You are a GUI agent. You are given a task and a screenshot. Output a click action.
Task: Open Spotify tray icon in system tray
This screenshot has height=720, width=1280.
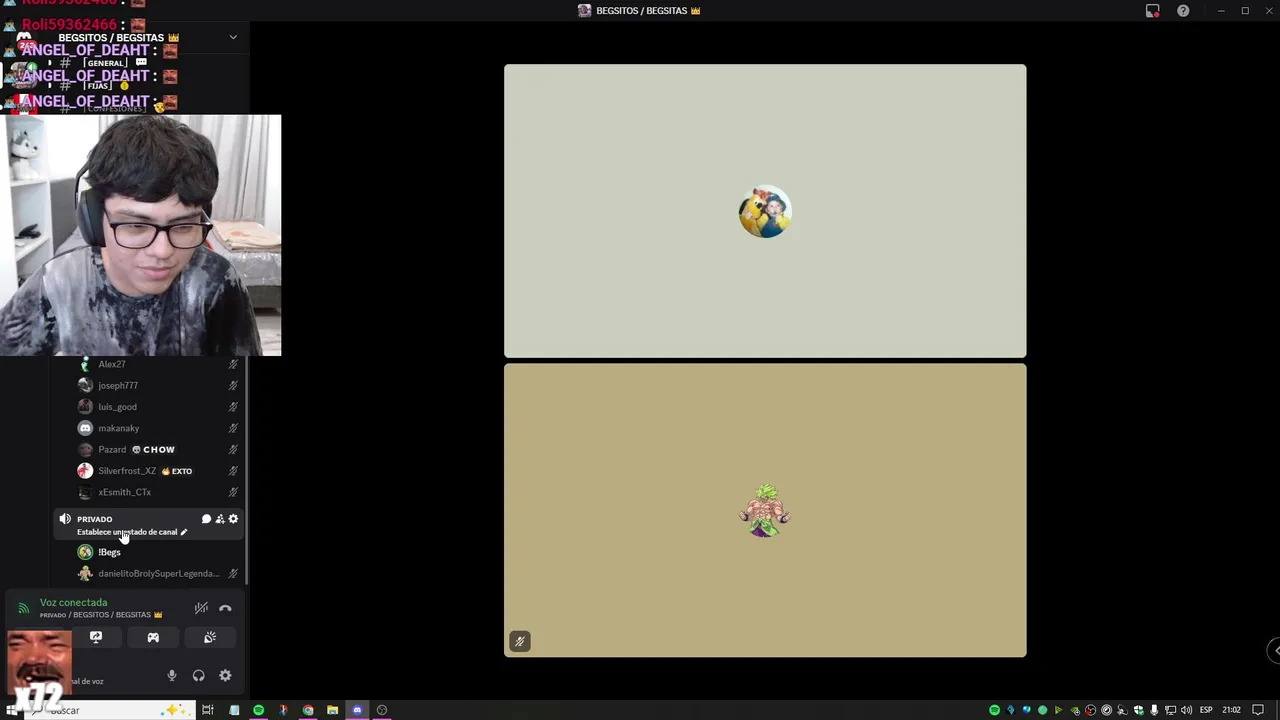point(994,710)
